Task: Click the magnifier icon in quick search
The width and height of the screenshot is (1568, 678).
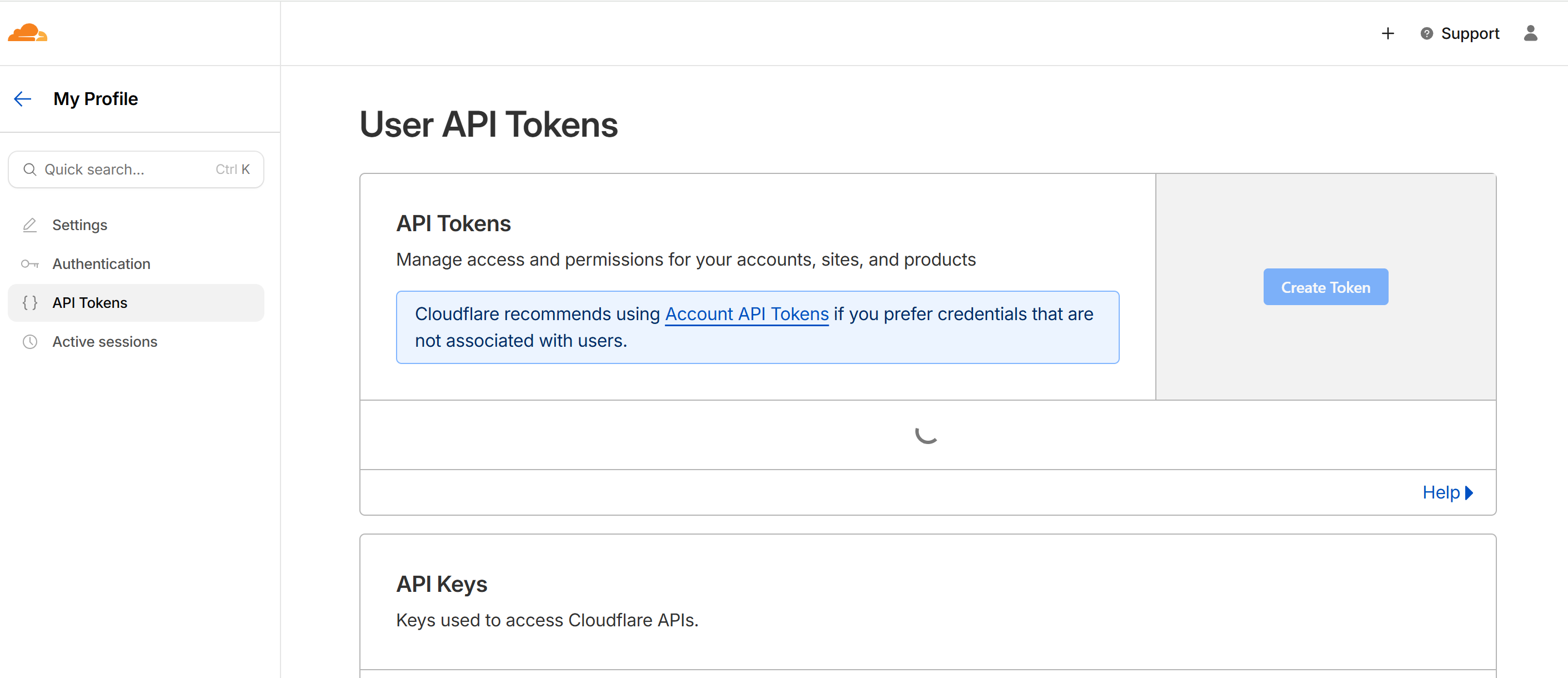Action: [30, 169]
